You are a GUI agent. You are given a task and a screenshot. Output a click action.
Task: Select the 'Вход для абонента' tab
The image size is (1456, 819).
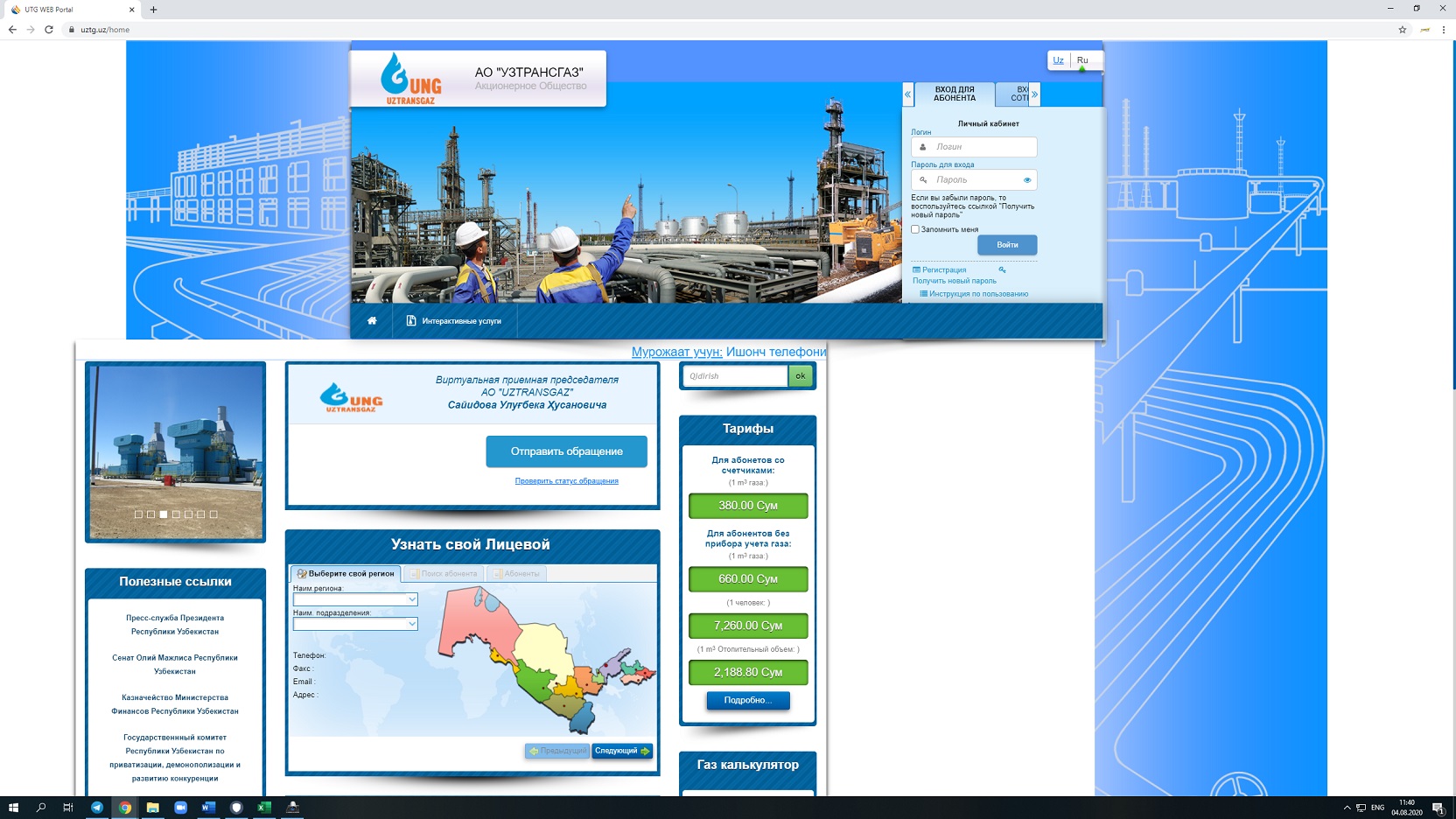954,94
